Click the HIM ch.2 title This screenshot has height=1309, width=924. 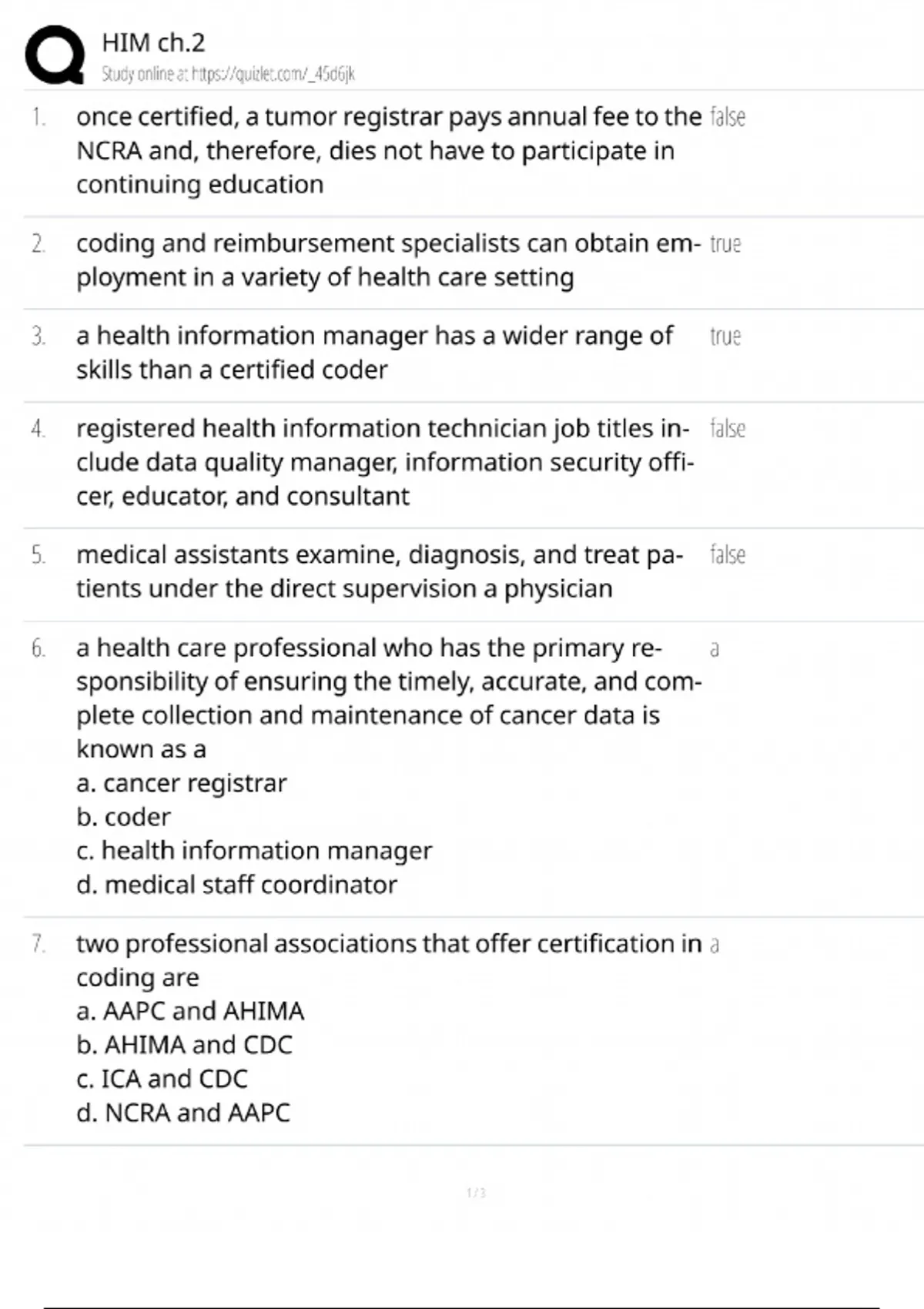click(x=153, y=43)
